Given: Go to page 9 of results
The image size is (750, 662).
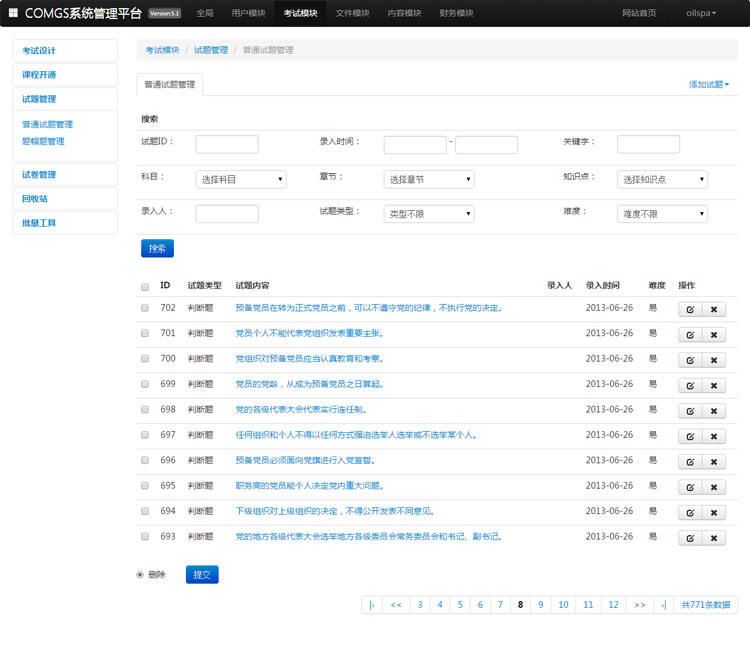Looking at the screenshot, I should pyautogui.click(x=540, y=605).
